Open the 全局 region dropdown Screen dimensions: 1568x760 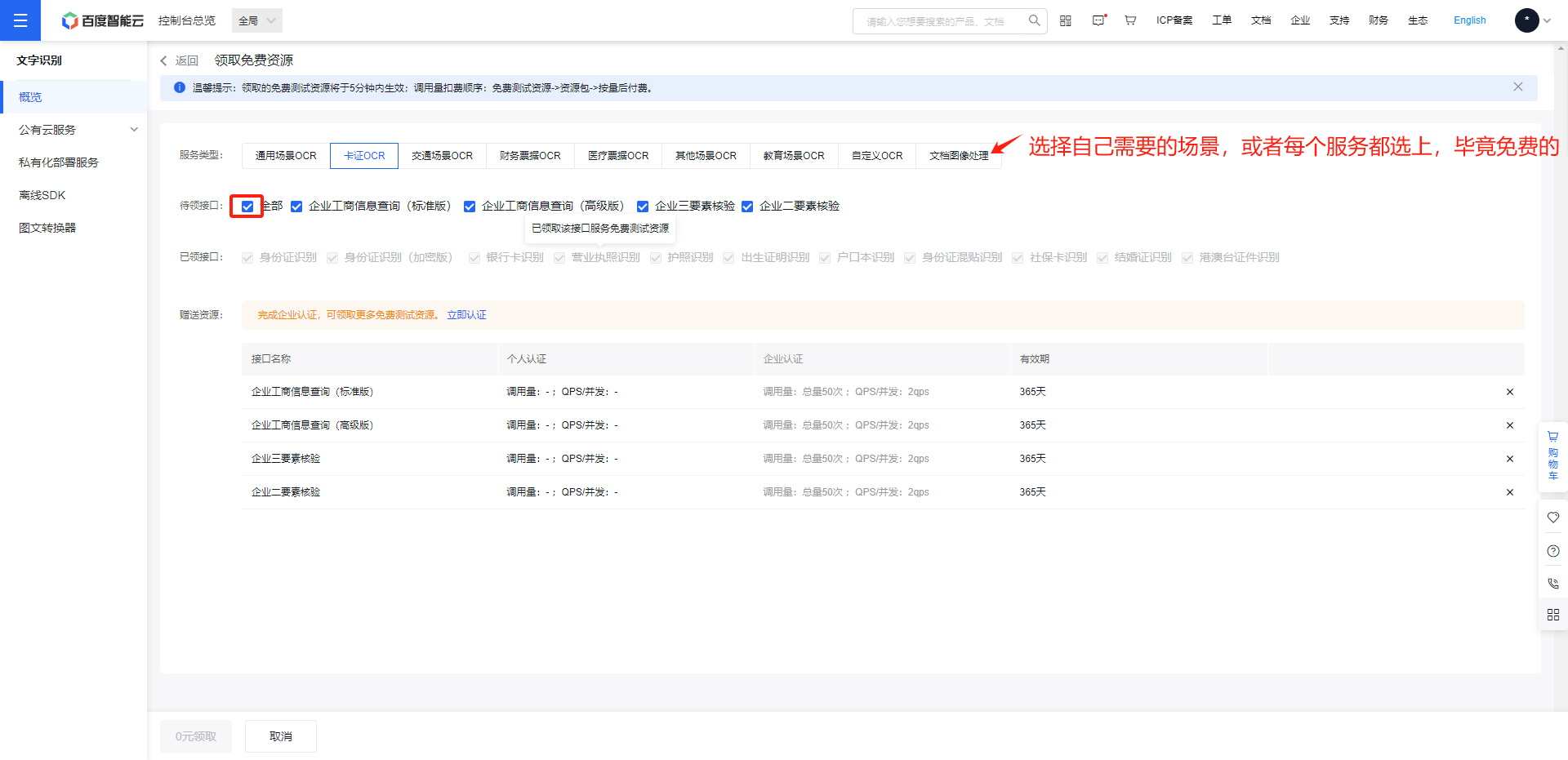[x=257, y=20]
